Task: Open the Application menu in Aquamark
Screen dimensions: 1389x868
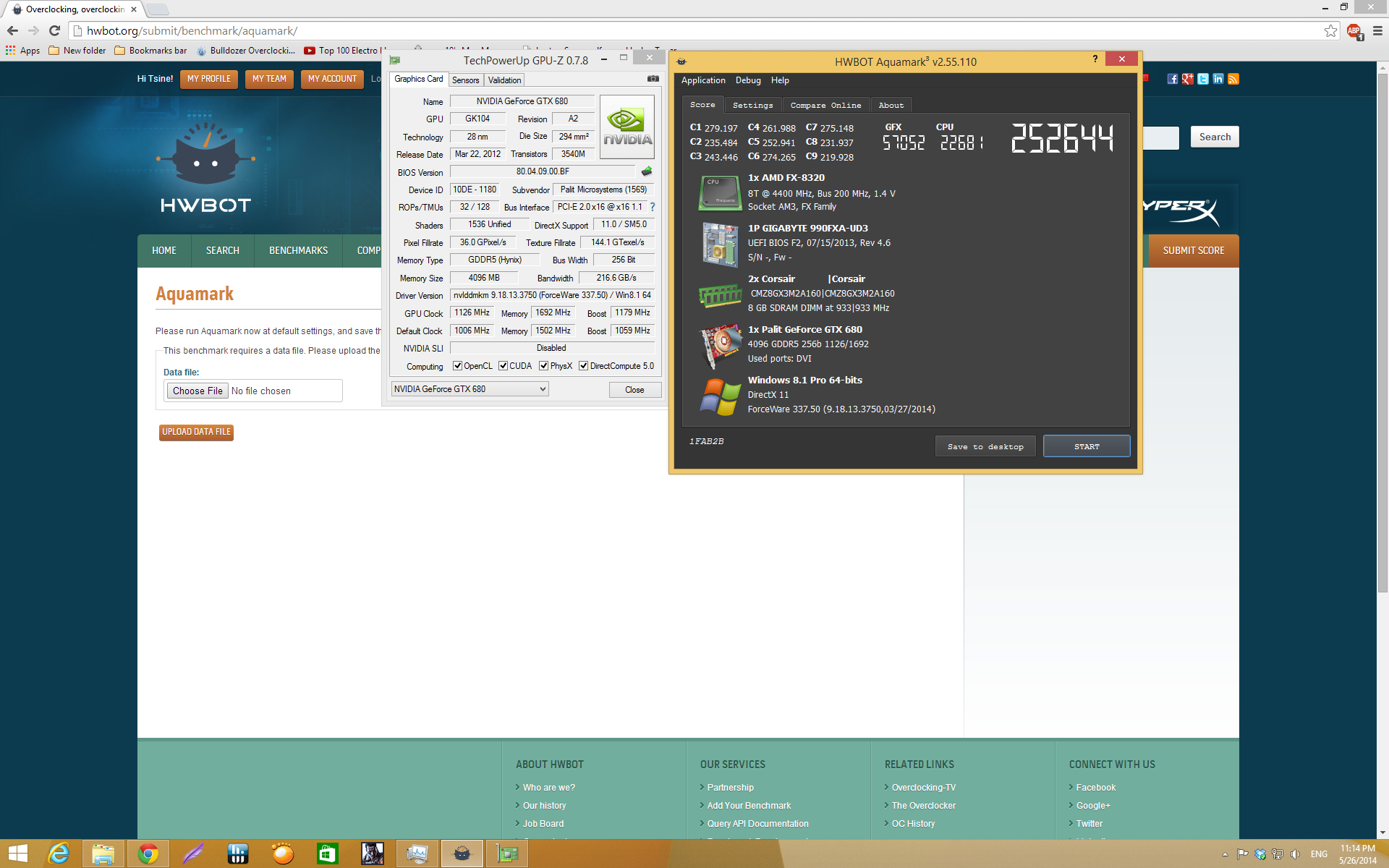Action: point(703,80)
